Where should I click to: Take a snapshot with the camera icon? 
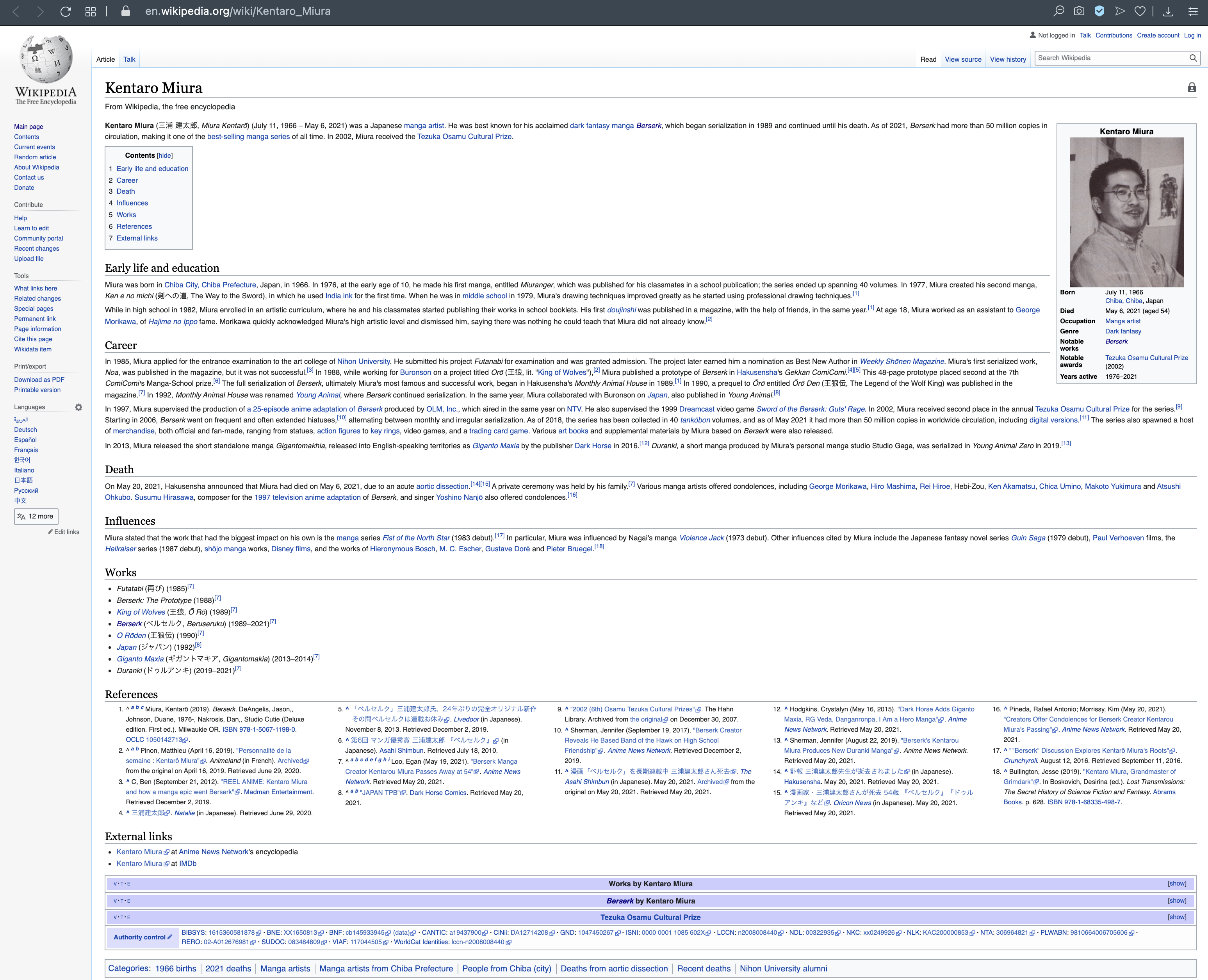(x=1079, y=11)
